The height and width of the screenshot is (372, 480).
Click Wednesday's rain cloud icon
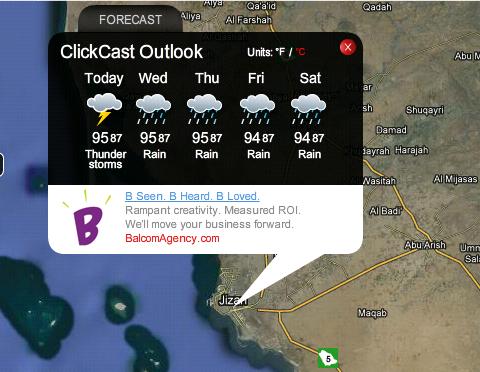click(x=153, y=109)
